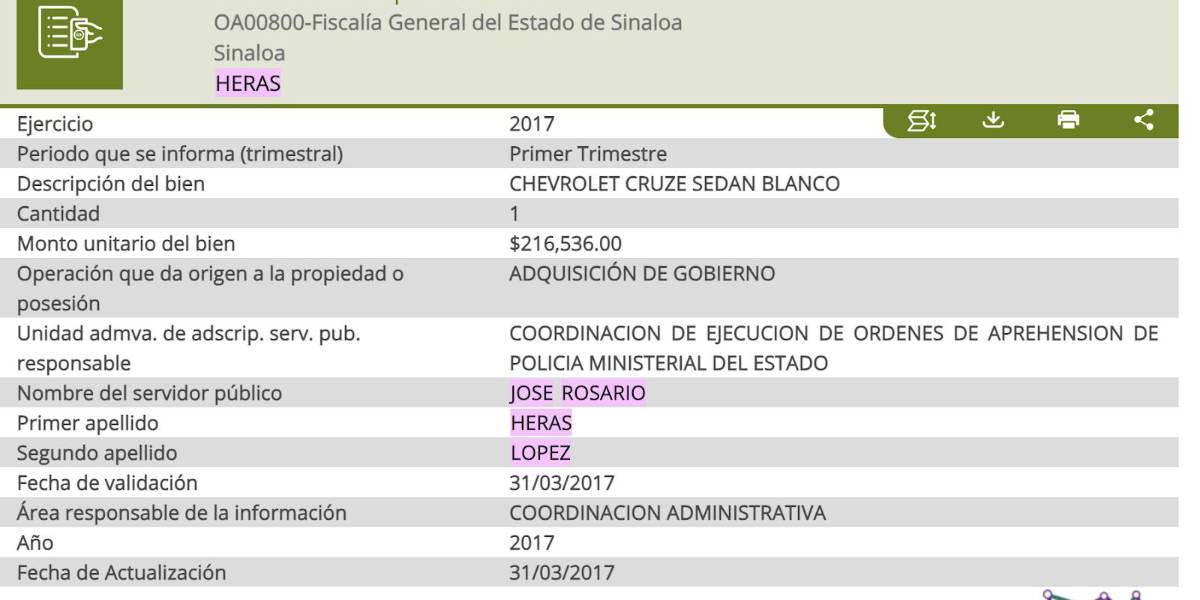Click the highlighted name JOSE ROSARIO
The height and width of the screenshot is (600, 1200).
tap(577, 393)
